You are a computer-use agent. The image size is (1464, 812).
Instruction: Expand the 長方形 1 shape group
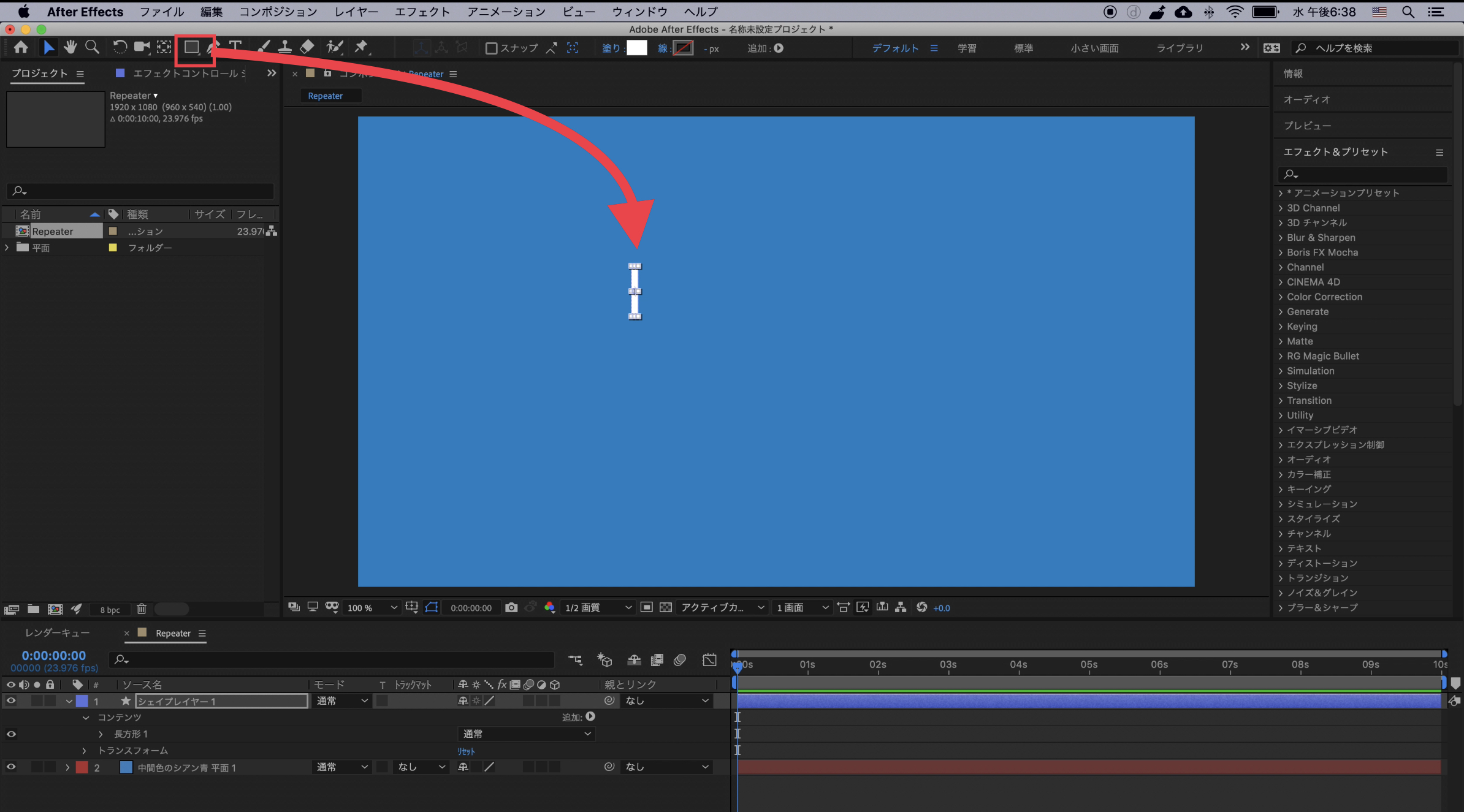pos(101,734)
